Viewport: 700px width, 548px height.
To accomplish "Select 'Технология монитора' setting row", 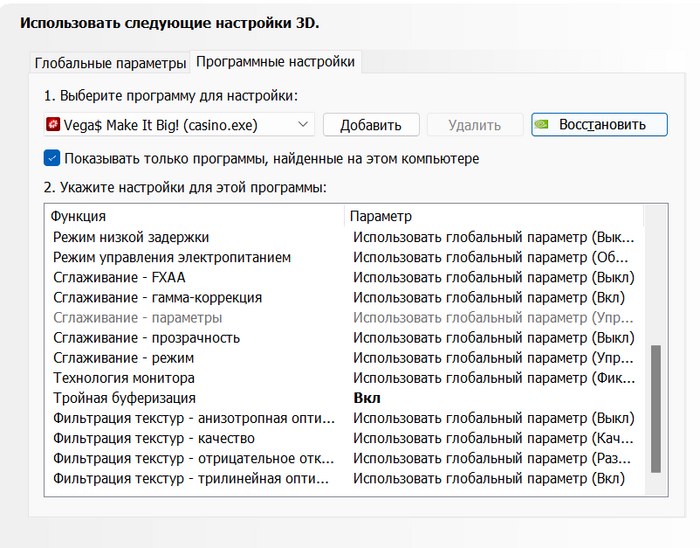I will [122, 378].
